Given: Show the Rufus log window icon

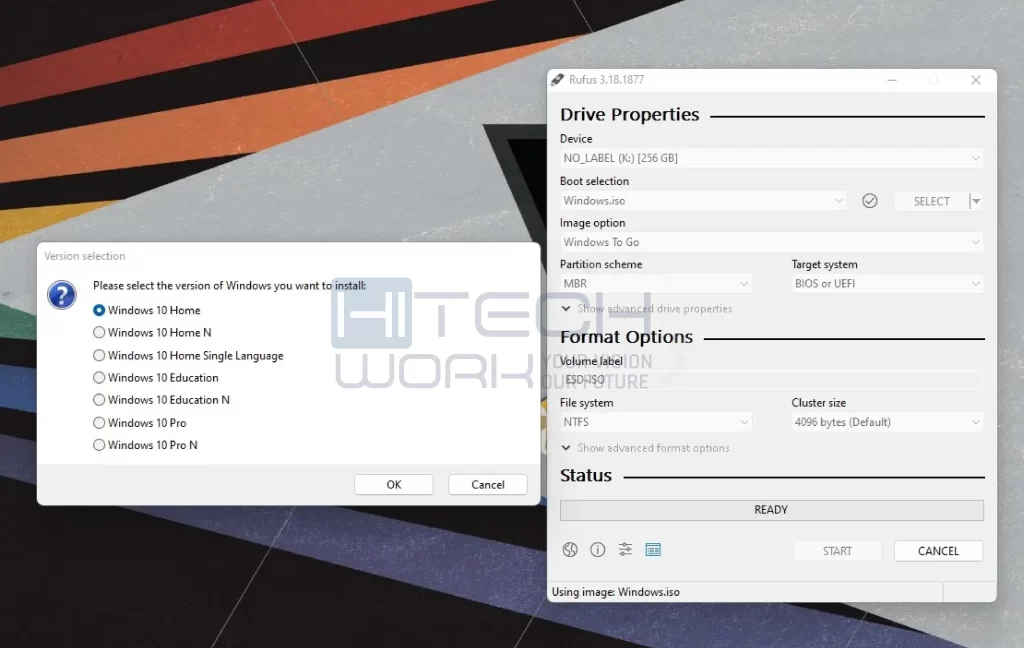Looking at the screenshot, I should coord(653,550).
